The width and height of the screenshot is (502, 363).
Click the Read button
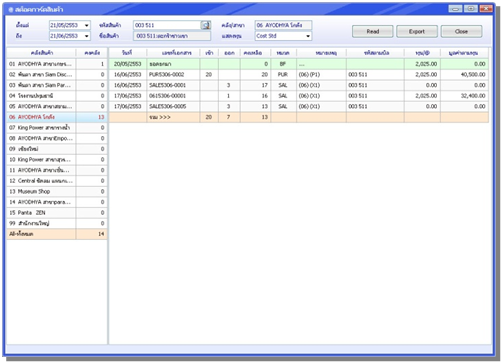point(373,31)
